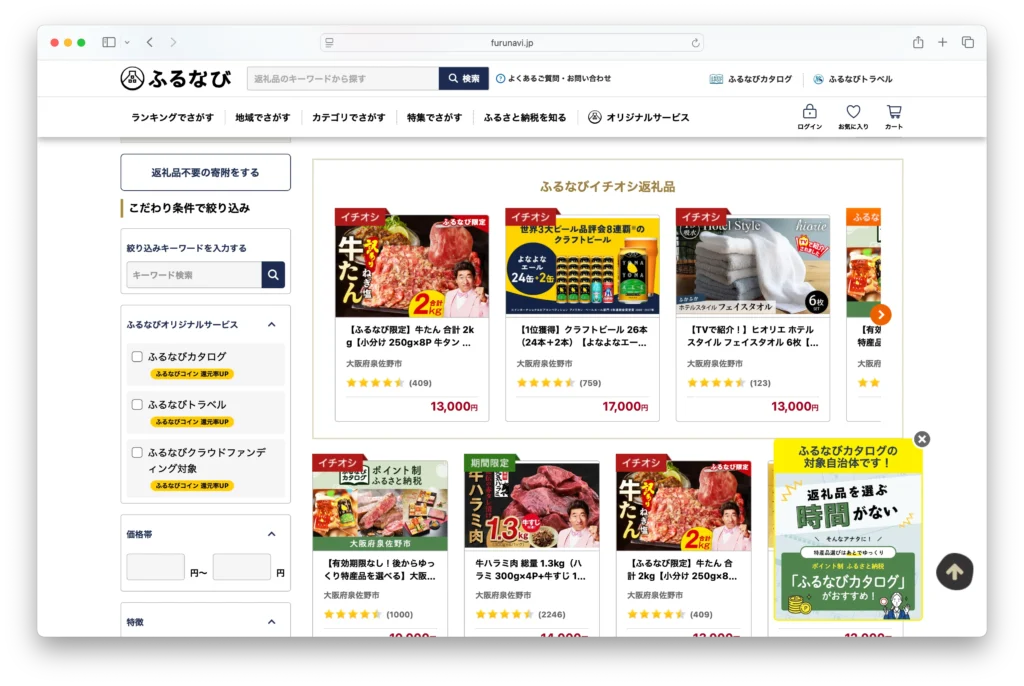Click the (2246) review count
The height and width of the screenshot is (686, 1024).
[552, 614]
